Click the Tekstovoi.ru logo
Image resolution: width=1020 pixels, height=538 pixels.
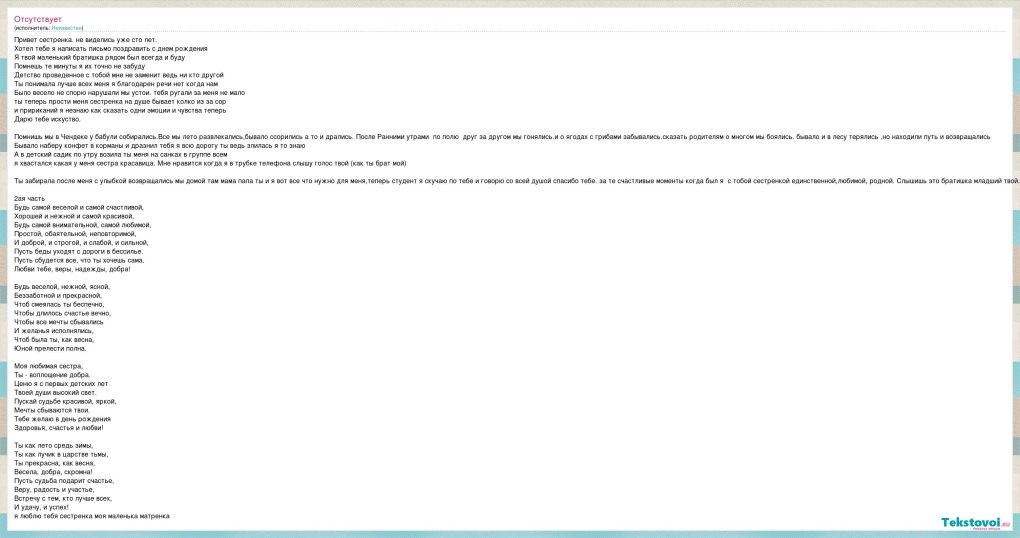(975, 522)
